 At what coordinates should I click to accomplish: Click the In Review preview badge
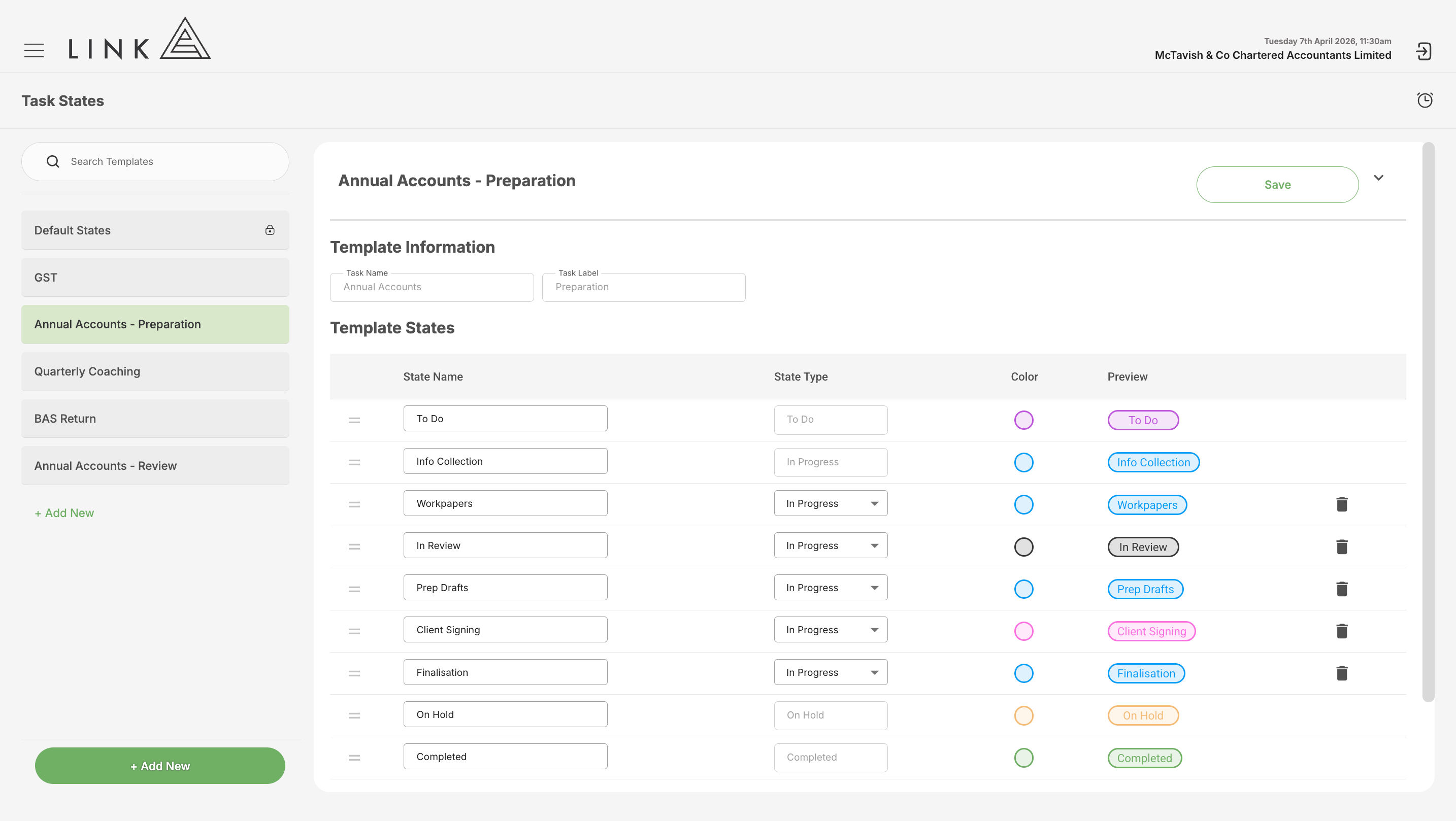point(1143,547)
